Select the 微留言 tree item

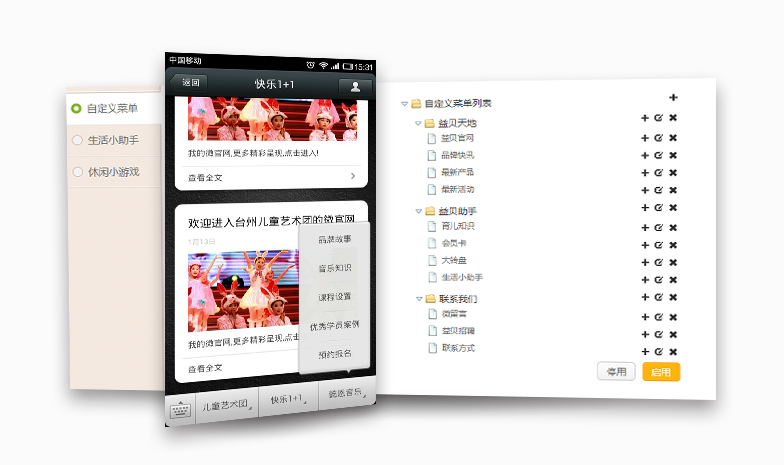pos(454,314)
